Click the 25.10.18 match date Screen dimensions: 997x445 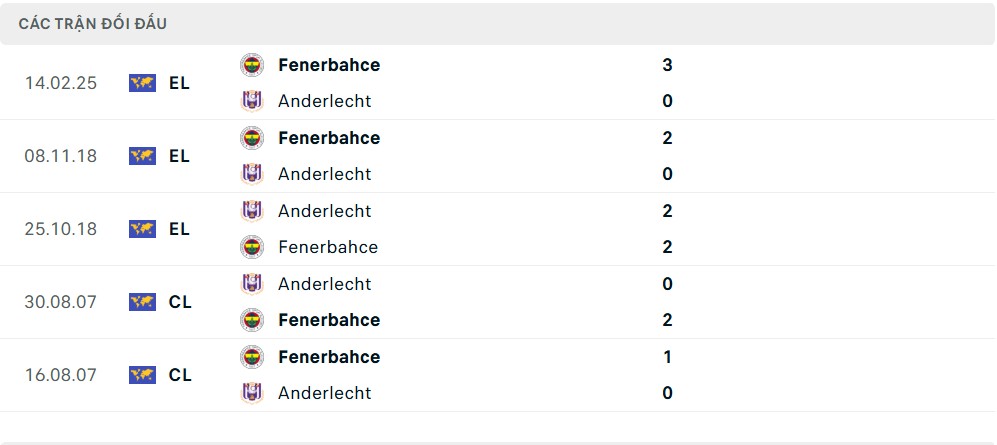click(61, 229)
